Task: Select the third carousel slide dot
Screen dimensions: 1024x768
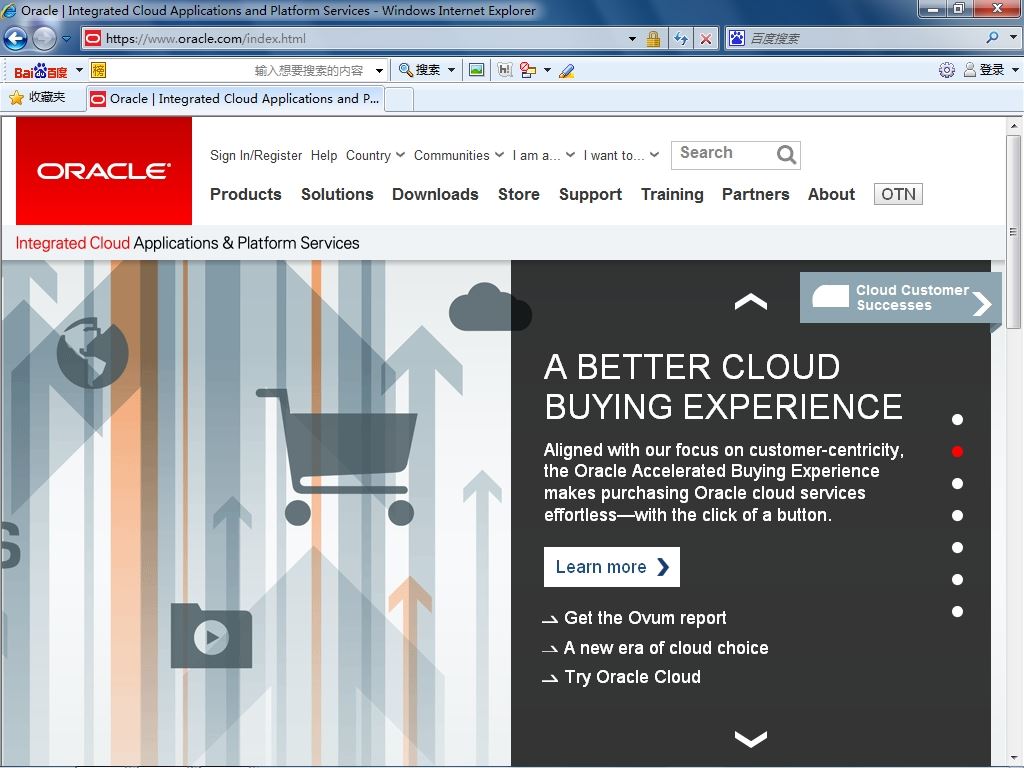Action: coord(957,483)
